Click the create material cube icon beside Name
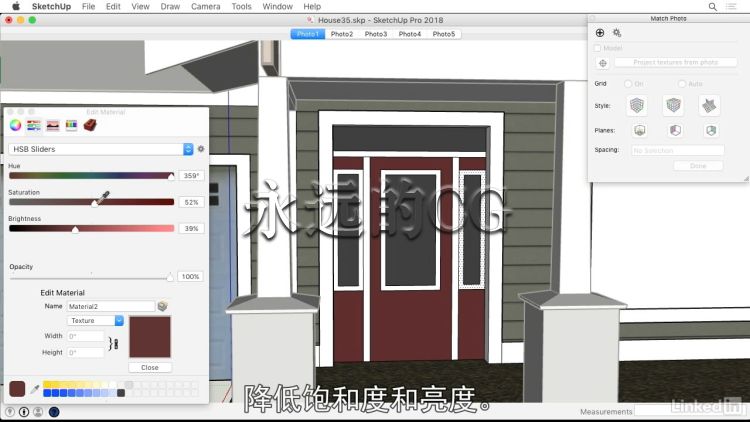Image resolution: width=750 pixels, height=422 pixels. click(163, 306)
